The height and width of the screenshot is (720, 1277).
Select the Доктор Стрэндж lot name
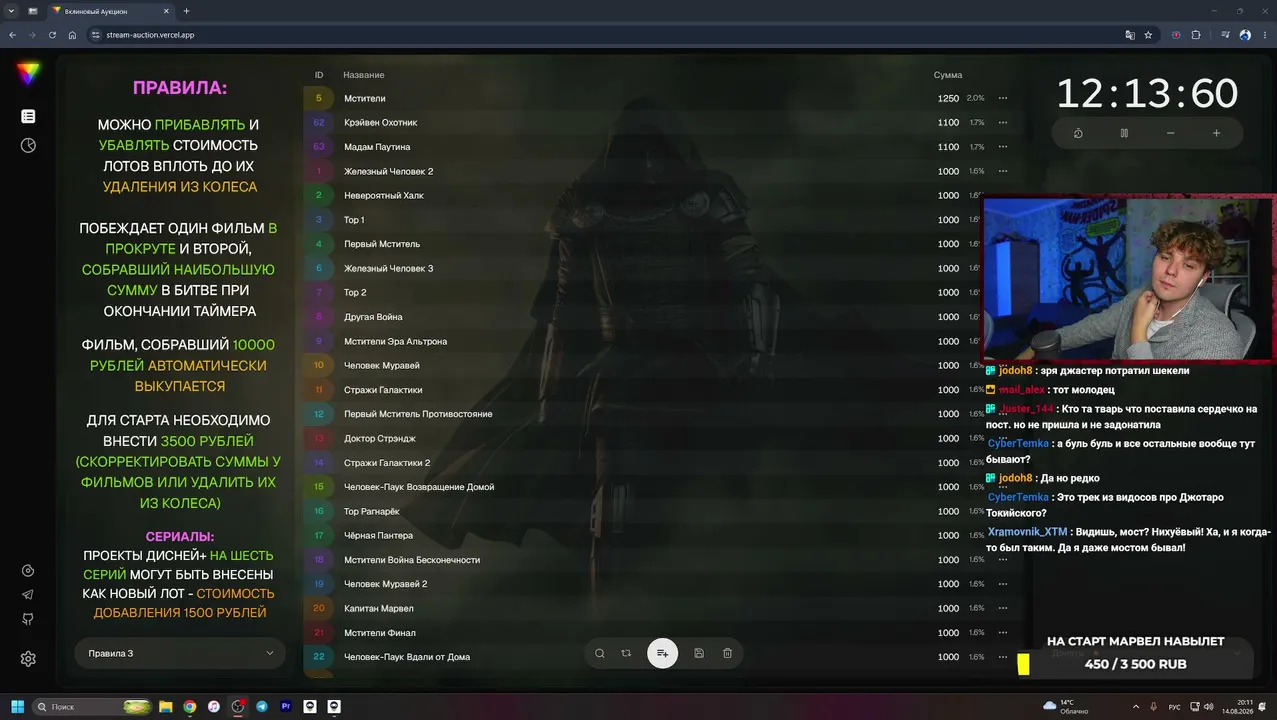pos(380,438)
